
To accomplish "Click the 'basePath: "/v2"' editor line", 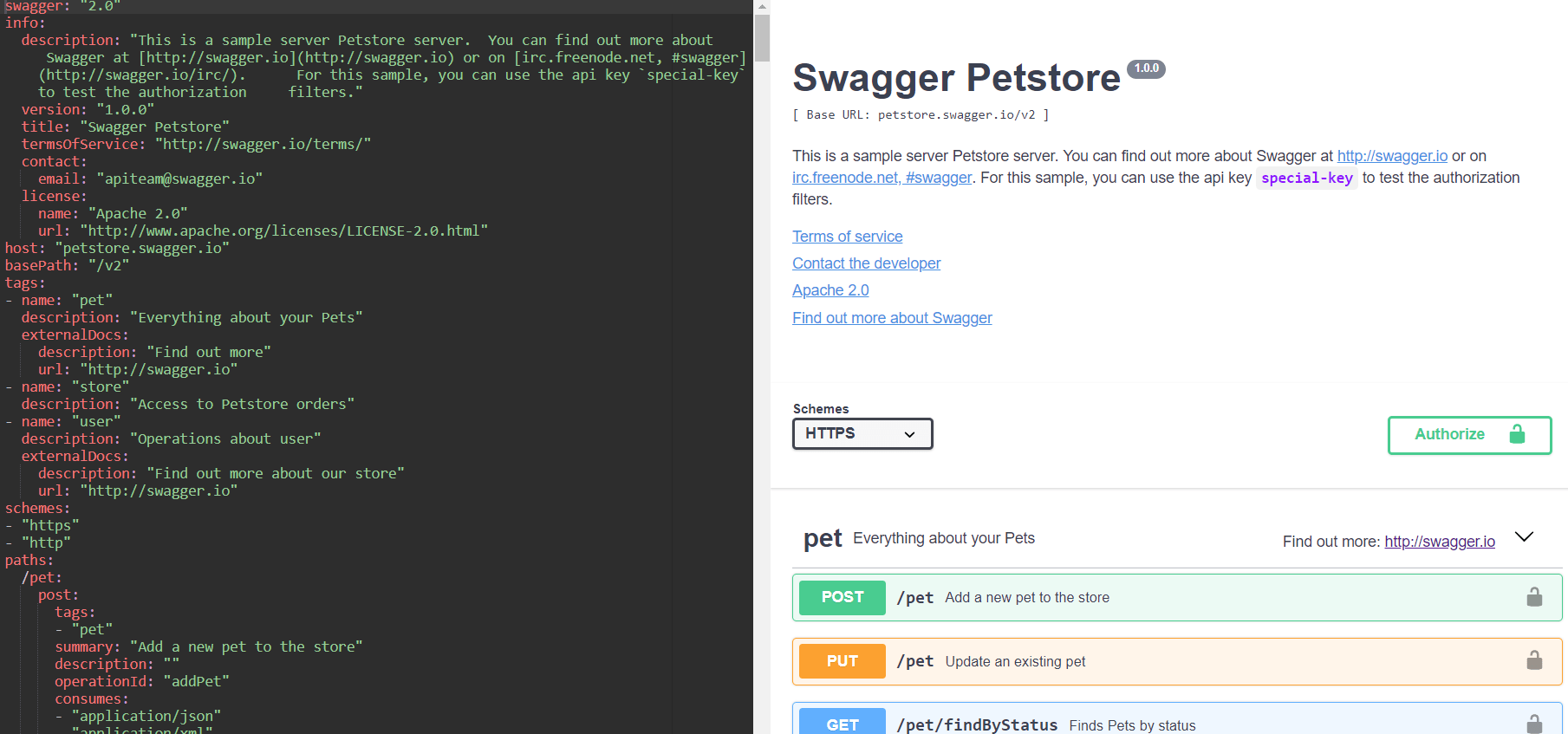I will (x=67, y=265).
